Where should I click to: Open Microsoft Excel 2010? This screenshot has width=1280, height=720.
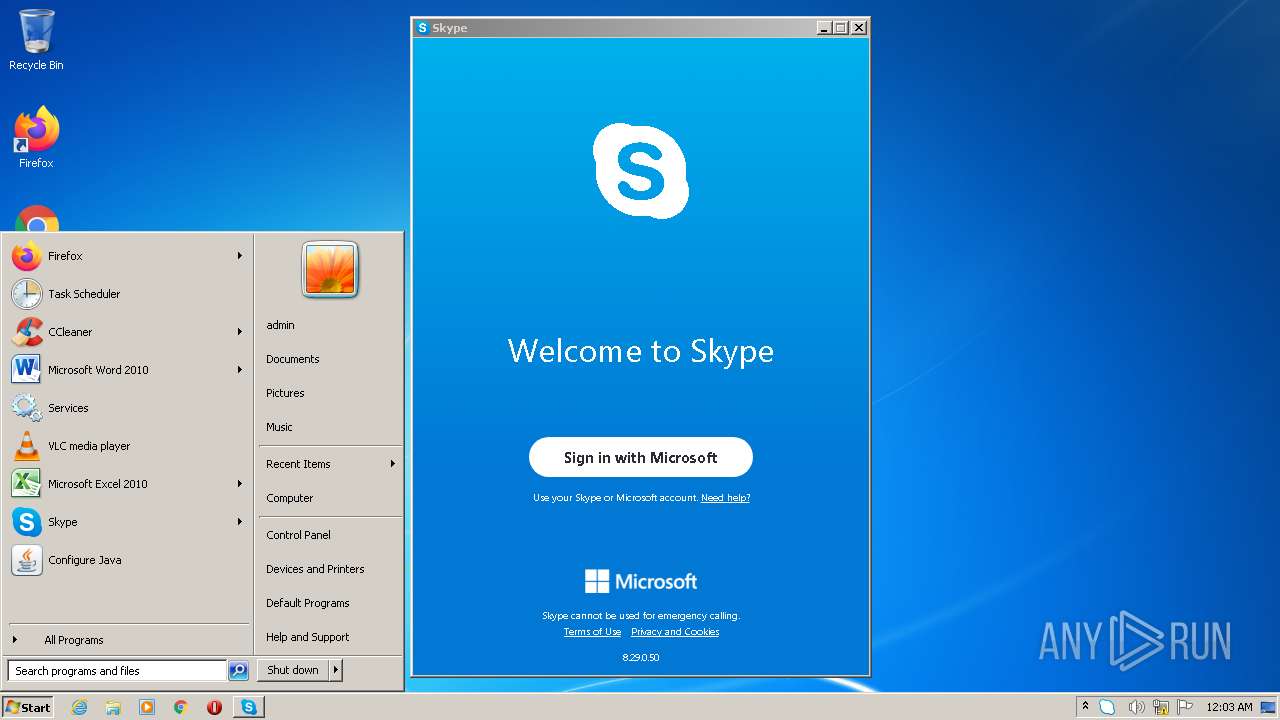click(x=127, y=484)
